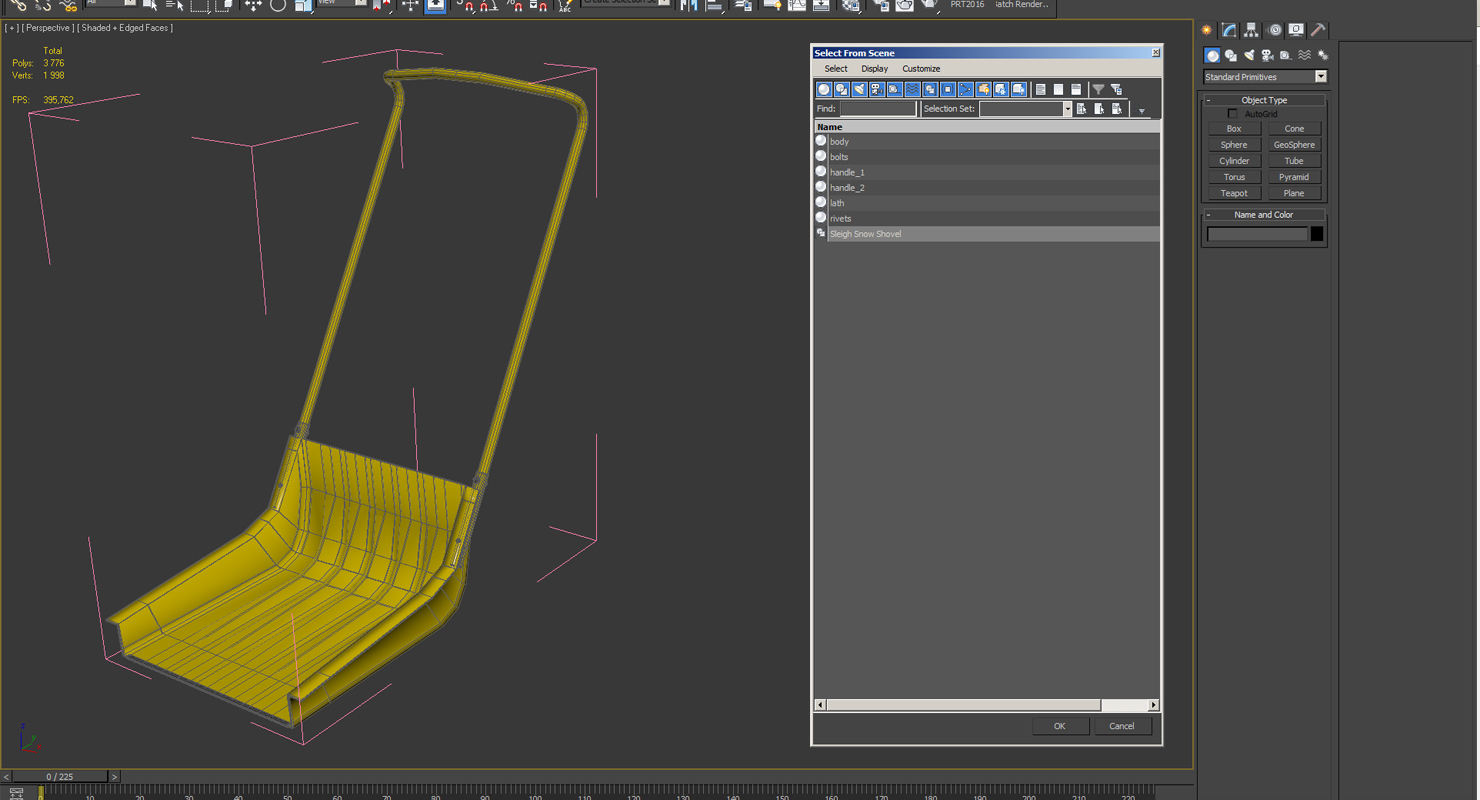Toggle Display Bones filter in dialog
Image resolution: width=1480 pixels, height=800 pixels.
point(966,90)
